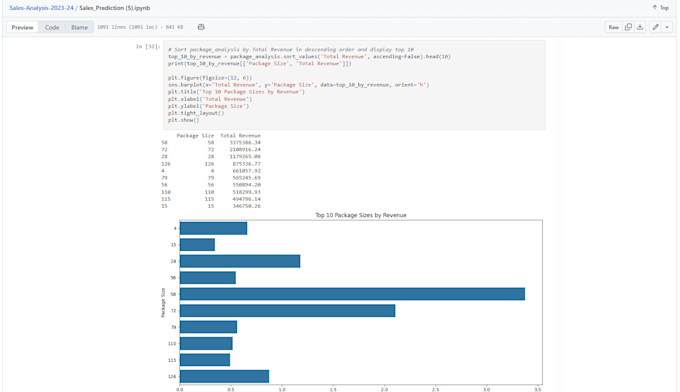
Task: Open the Sales-Analysis-2023-24 repository link
Action: 42,8
